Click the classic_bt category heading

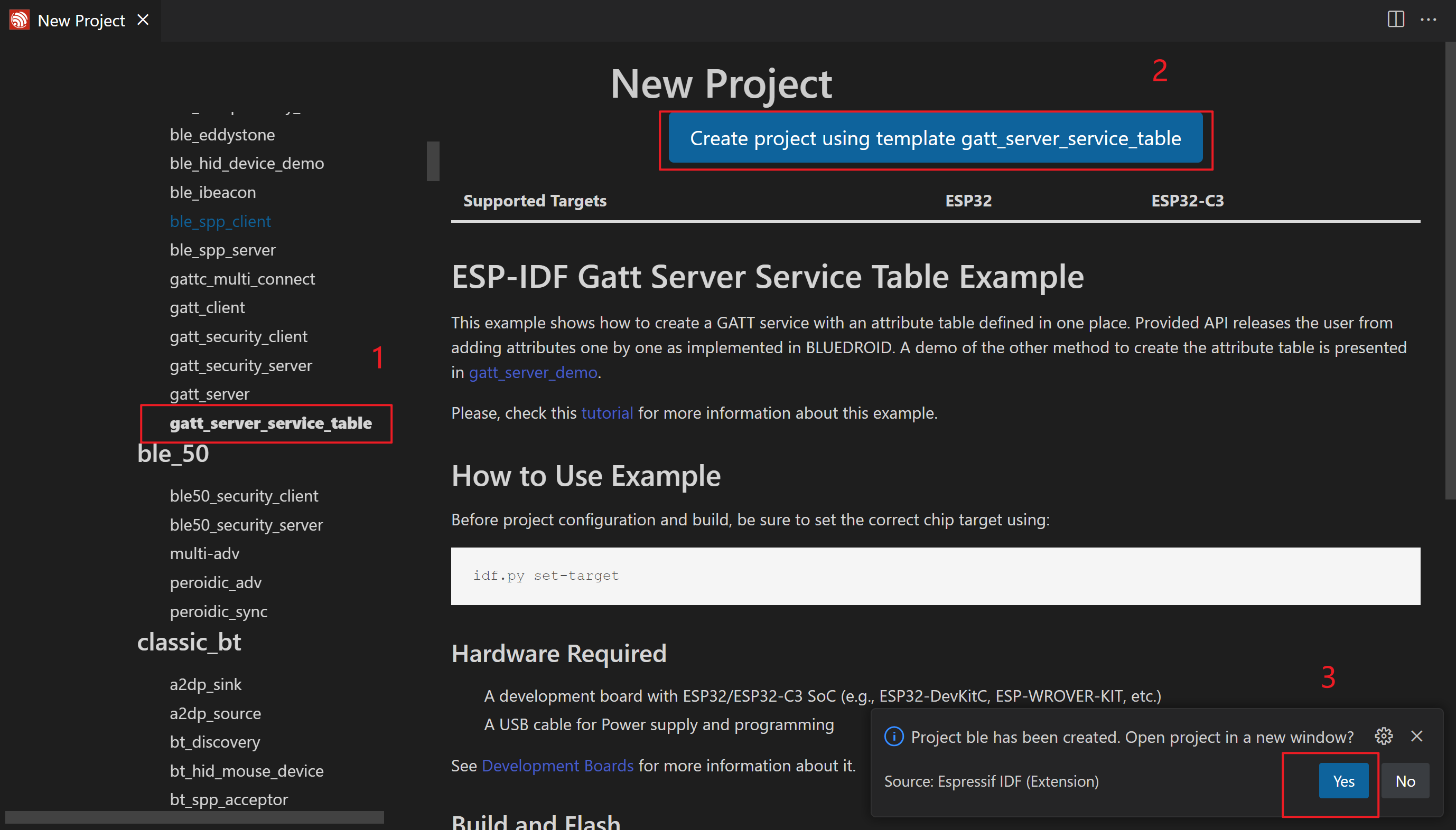tap(189, 643)
